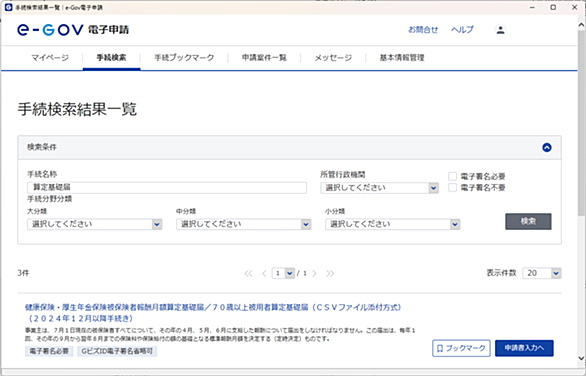
Task: Enable the 電子署名必要 checkbox
Action: click(x=453, y=176)
